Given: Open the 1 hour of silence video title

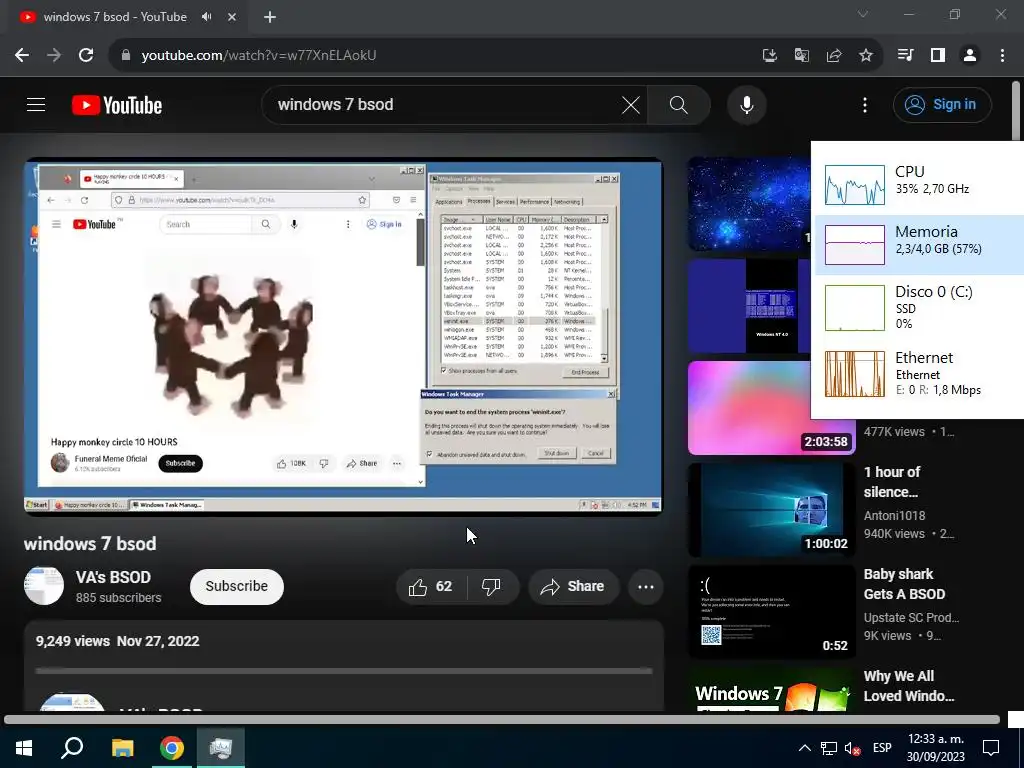Looking at the screenshot, I should (892, 482).
